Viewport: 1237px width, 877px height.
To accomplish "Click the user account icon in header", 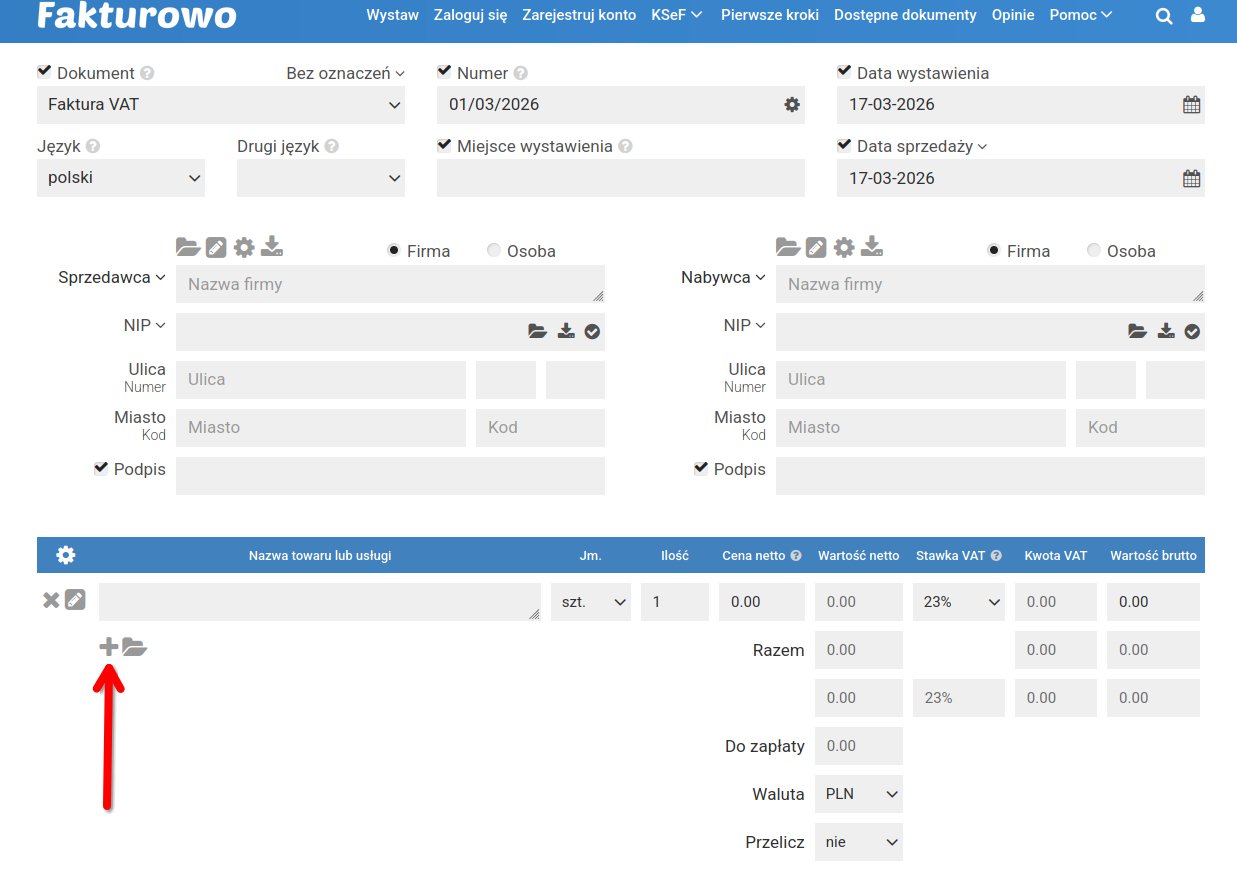I will [1197, 16].
